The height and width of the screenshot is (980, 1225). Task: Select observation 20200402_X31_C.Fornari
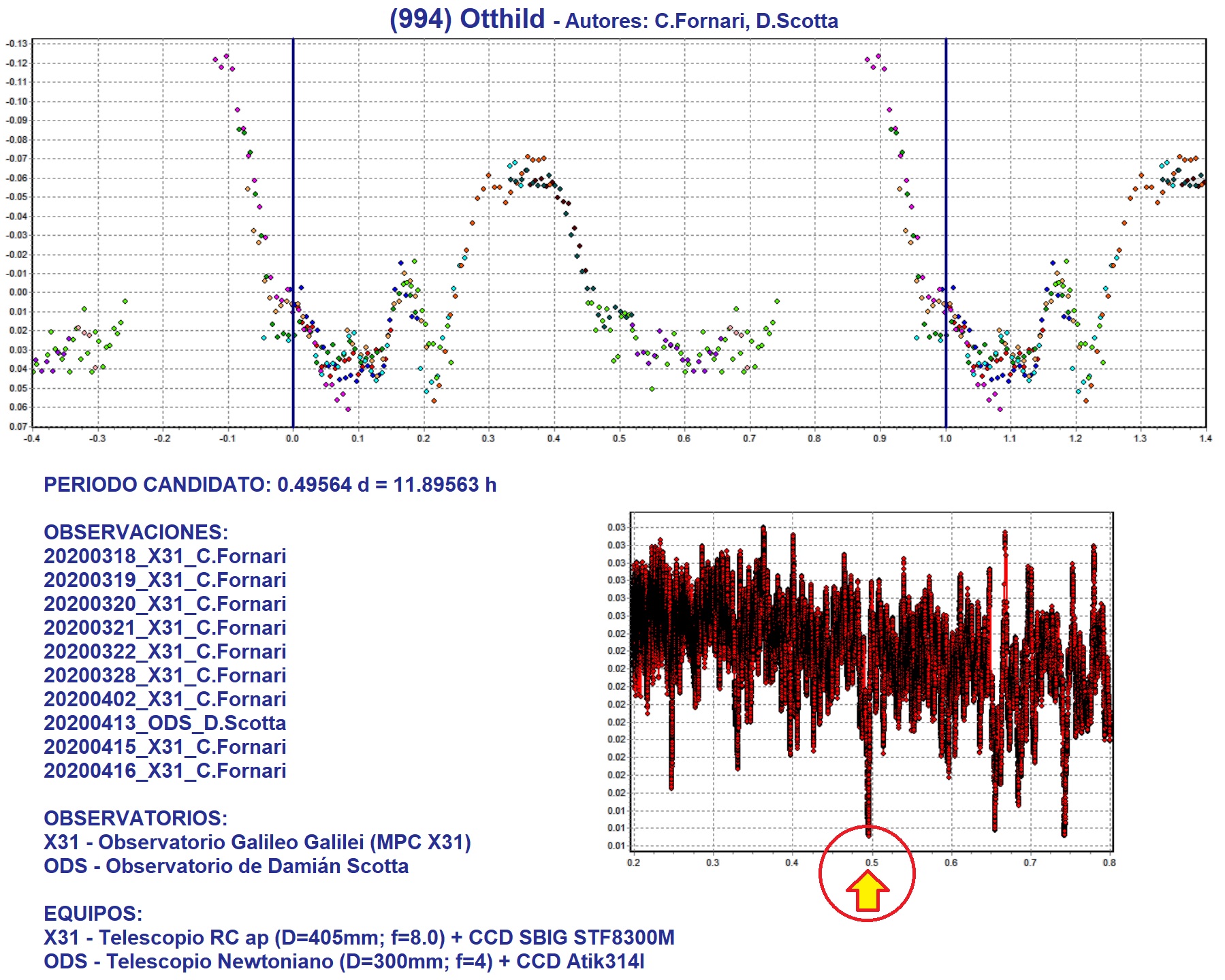pos(165,699)
